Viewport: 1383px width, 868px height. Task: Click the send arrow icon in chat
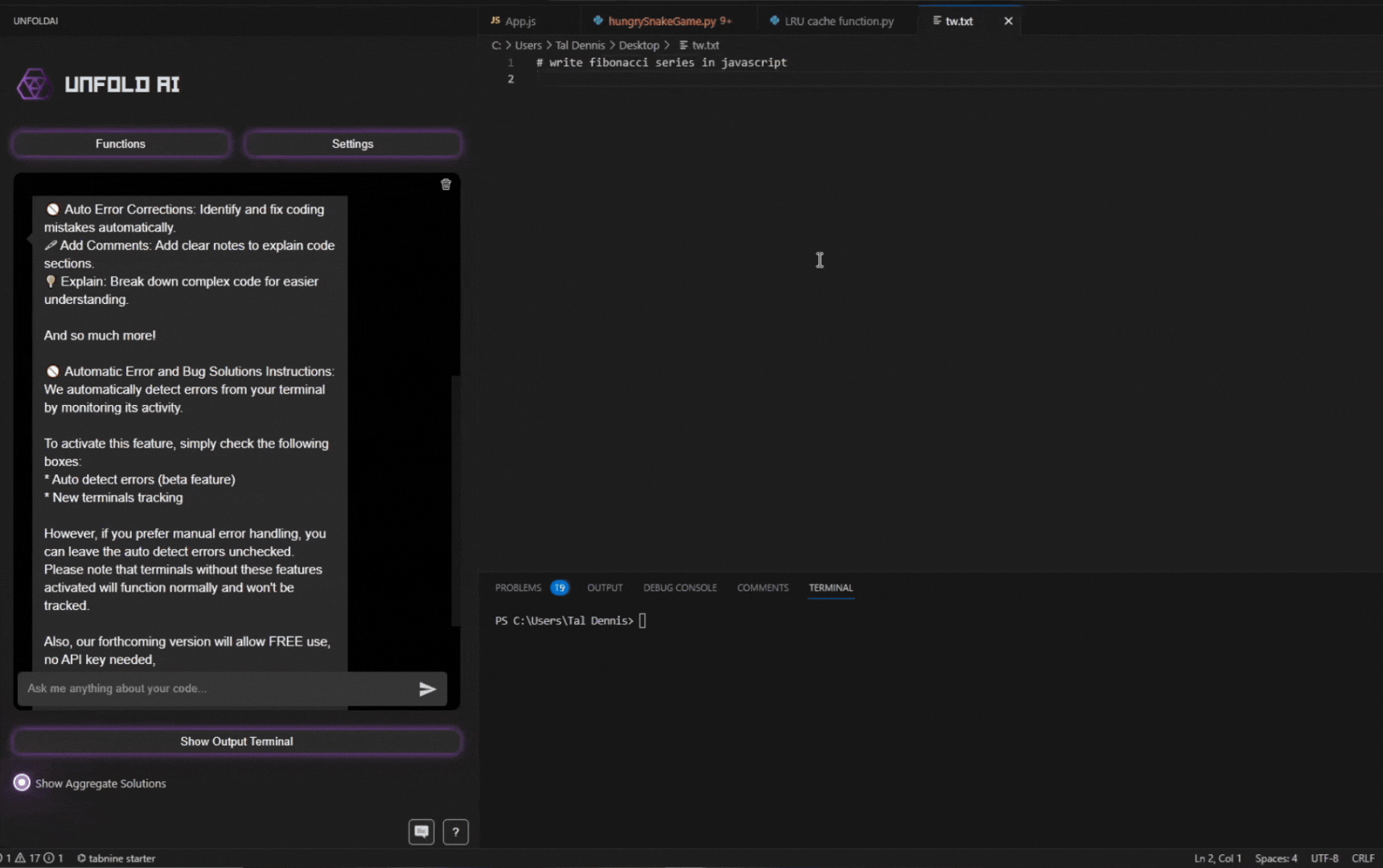point(427,689)
